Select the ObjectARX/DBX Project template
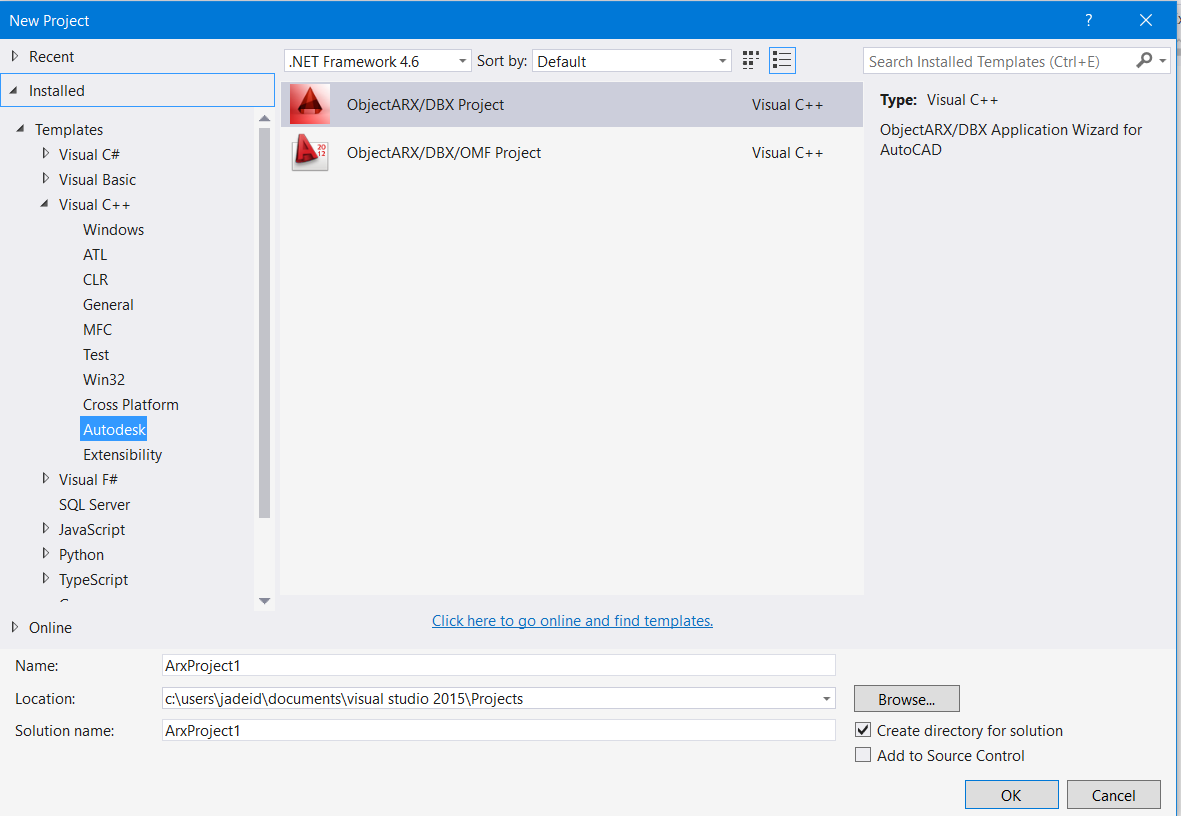This screenshot has height=816, width=1181. (x=425, y=104)
